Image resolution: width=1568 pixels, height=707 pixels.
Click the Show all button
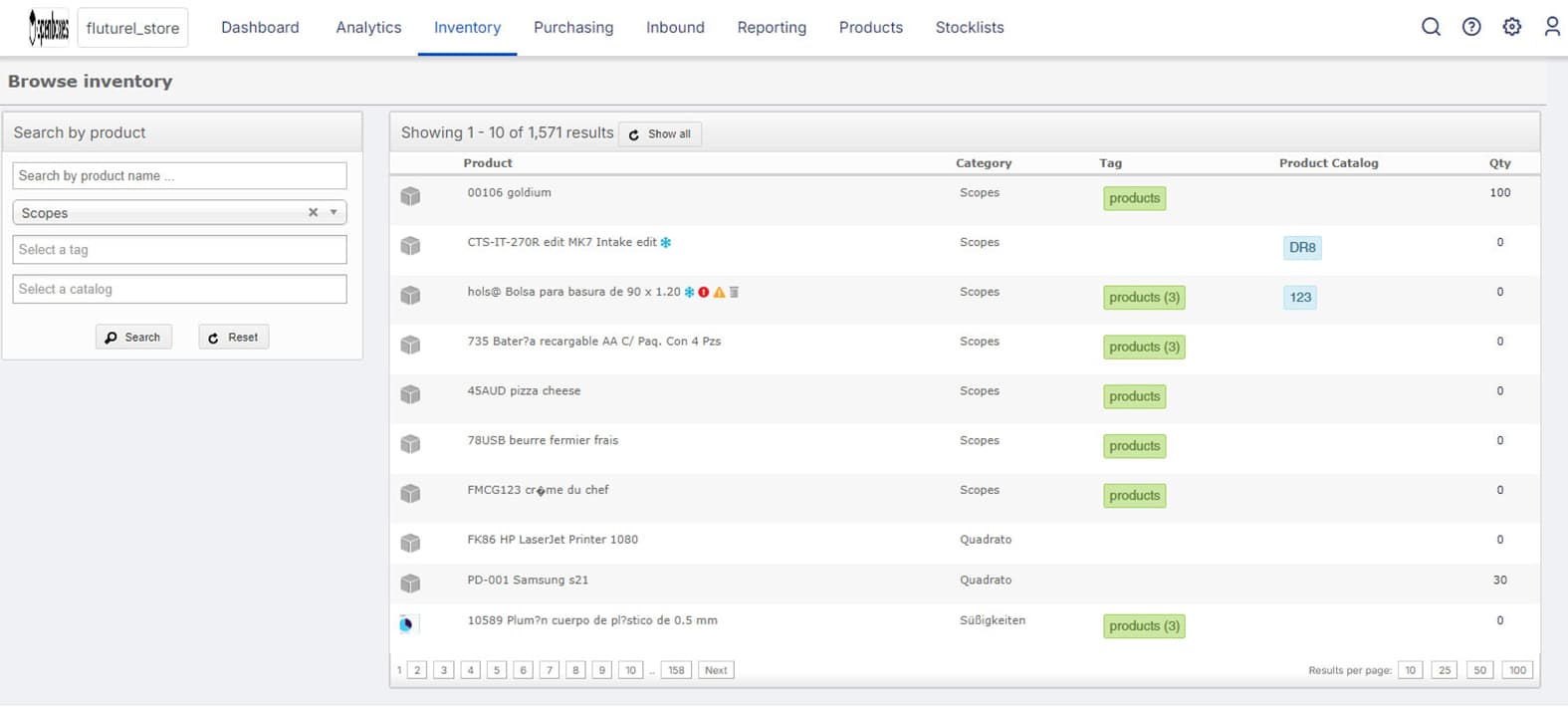[660, 134]
